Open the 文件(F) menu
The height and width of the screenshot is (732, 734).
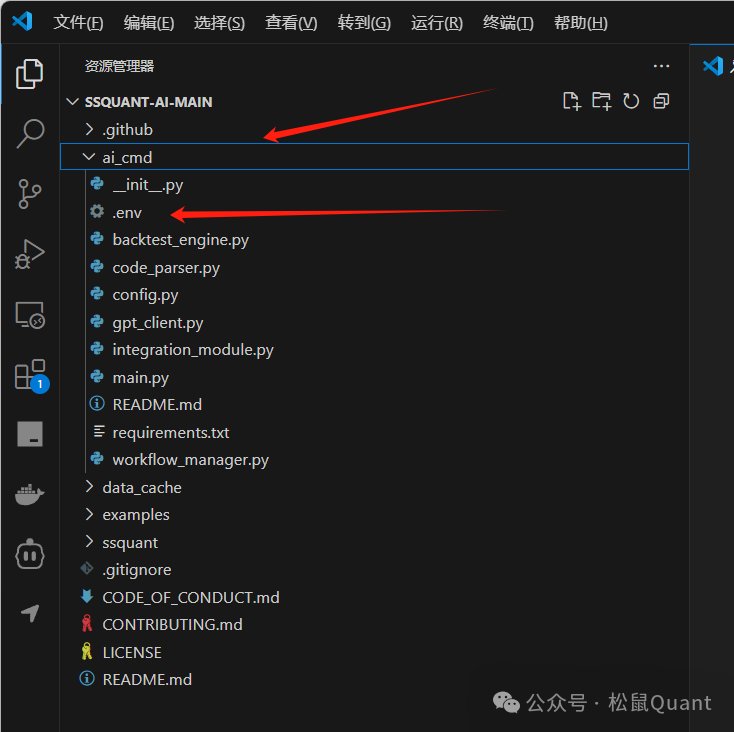pyautogui.click(x=78, y=23)
